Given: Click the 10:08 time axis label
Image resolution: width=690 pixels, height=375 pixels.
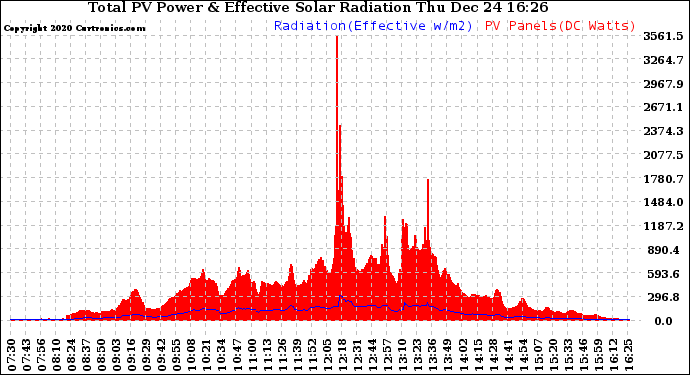Looking at the screenshot, I should pos(192,355).
